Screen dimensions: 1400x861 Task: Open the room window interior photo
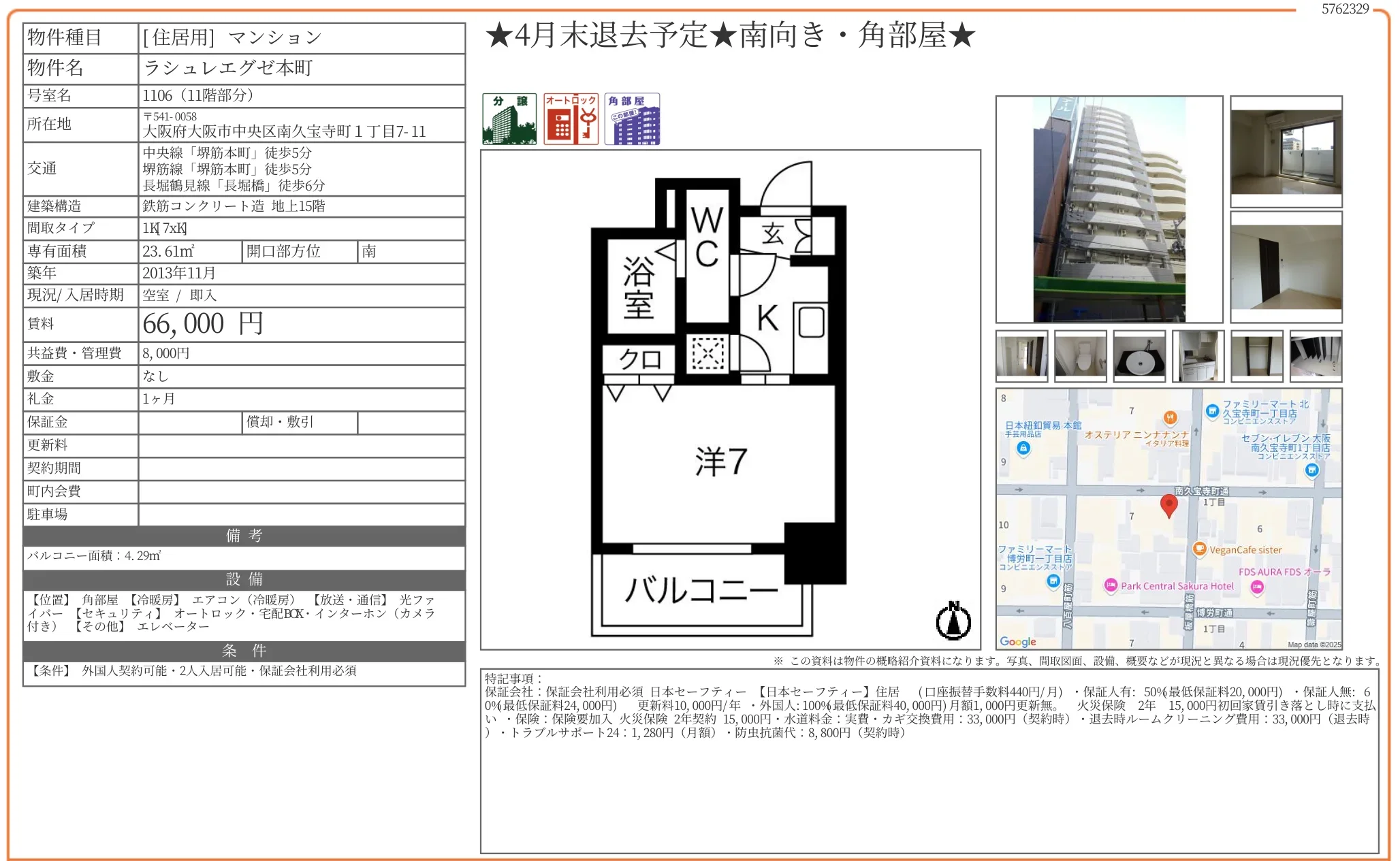point(1286,151)
